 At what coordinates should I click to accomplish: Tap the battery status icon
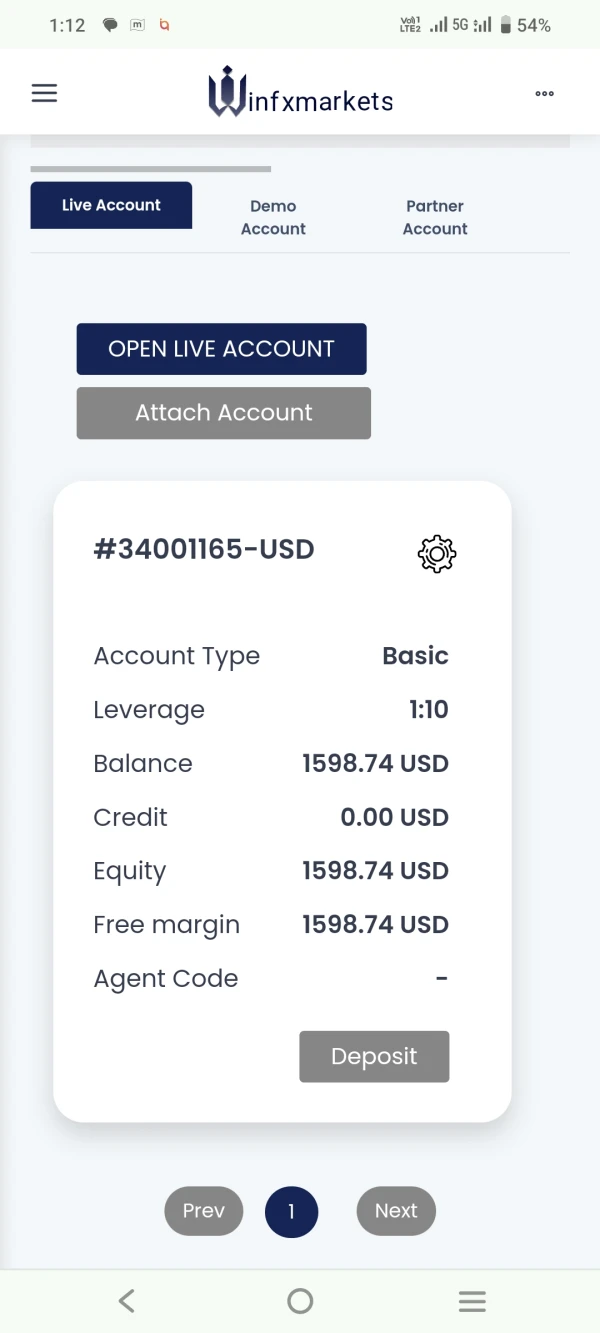click(506, 25)
